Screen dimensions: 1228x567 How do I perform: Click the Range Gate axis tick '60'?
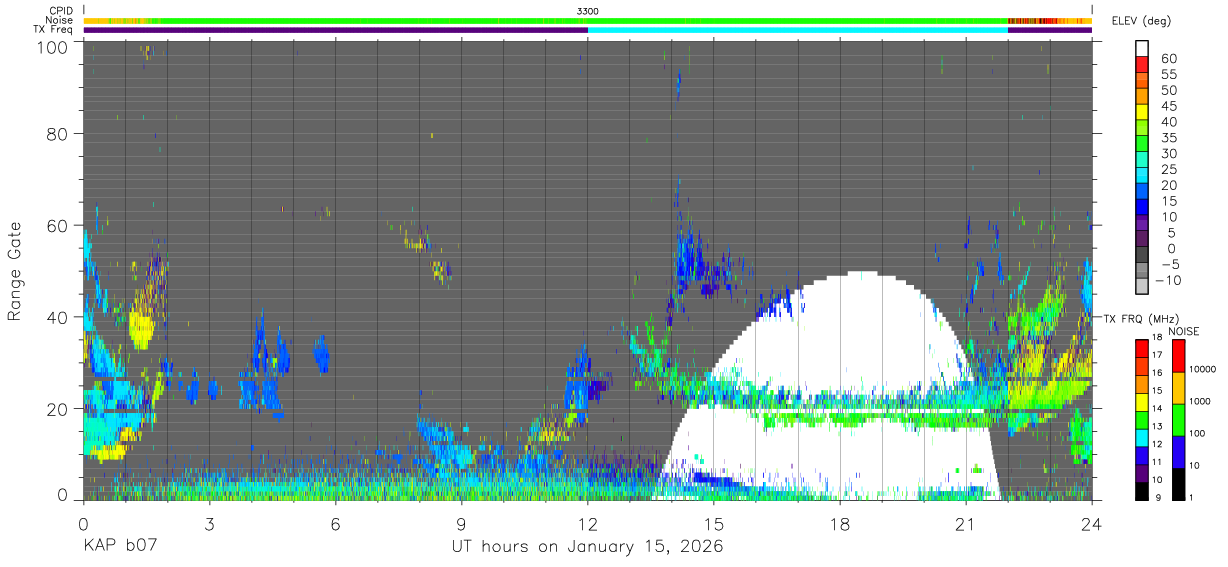pyautogui.click(x=58, y=225)
